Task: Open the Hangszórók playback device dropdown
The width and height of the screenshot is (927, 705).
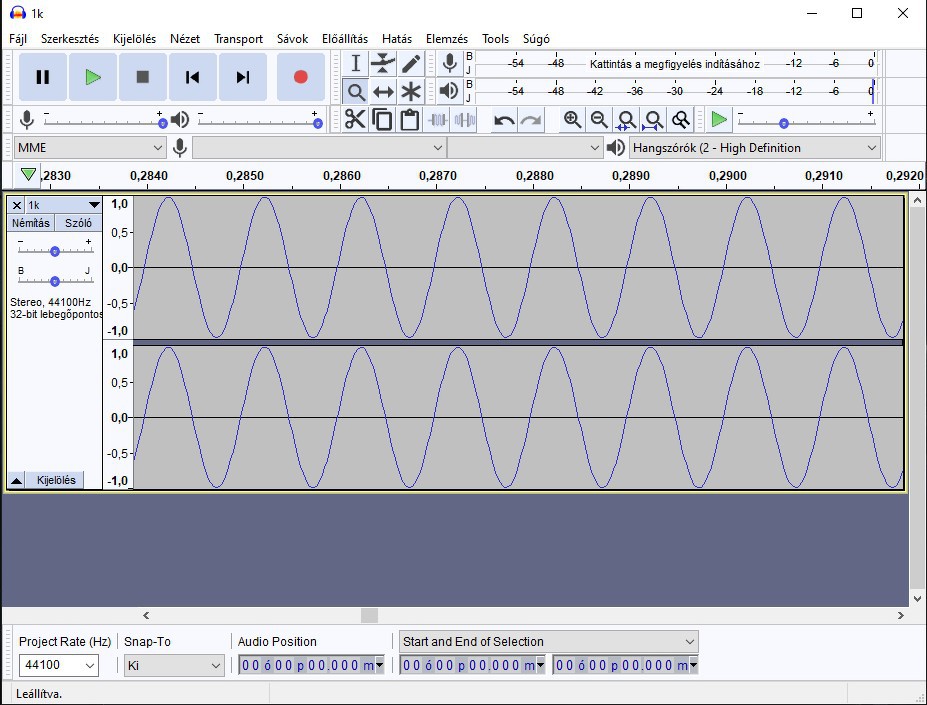Action: click(754, 147)
